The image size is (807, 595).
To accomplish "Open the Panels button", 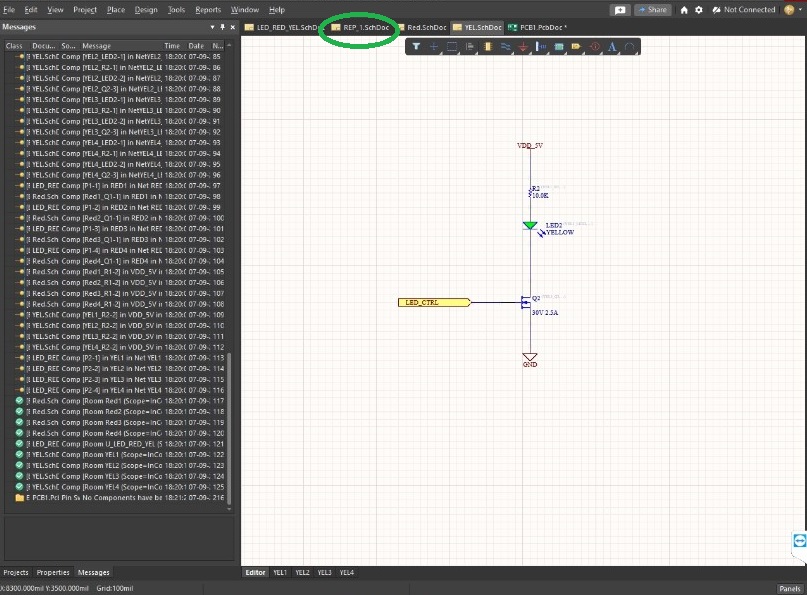I will tap(790, 588).
